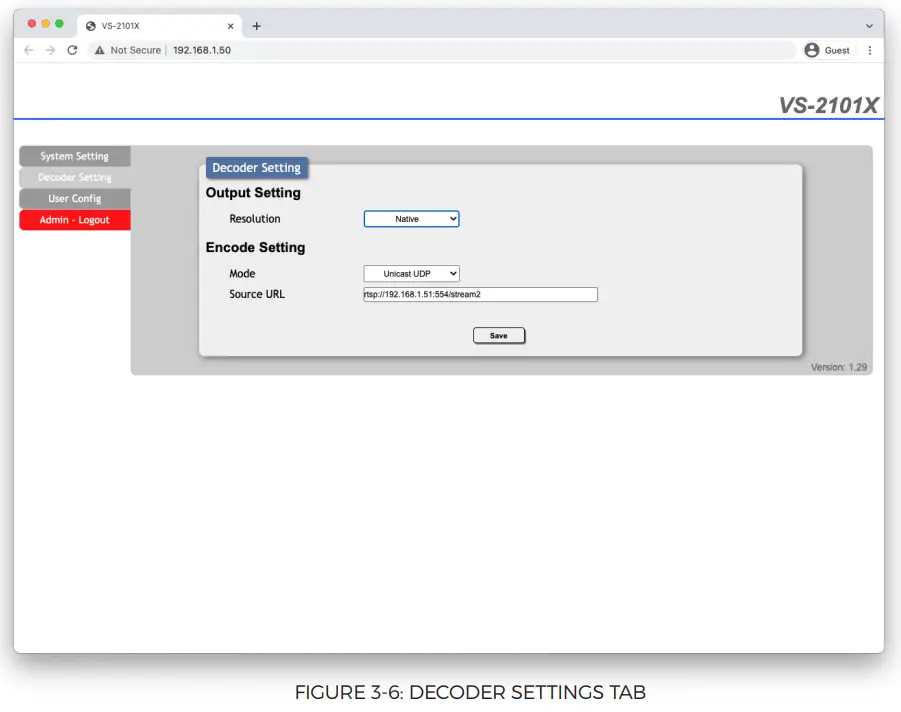Open a new browser tab with the plus icon
This screenshot has height=712, width=901.
(257, 25)
